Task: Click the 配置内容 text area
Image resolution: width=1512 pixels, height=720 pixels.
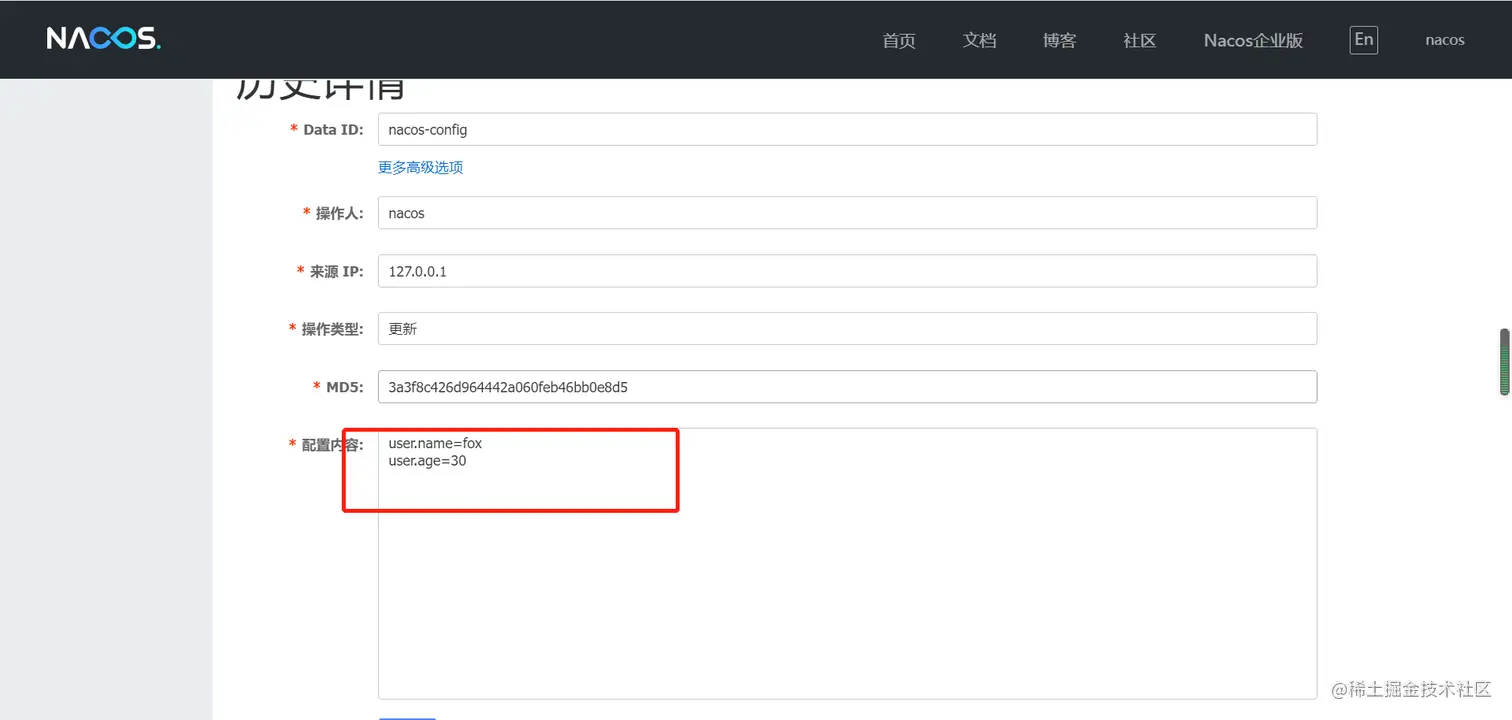Action: (847, 564)
